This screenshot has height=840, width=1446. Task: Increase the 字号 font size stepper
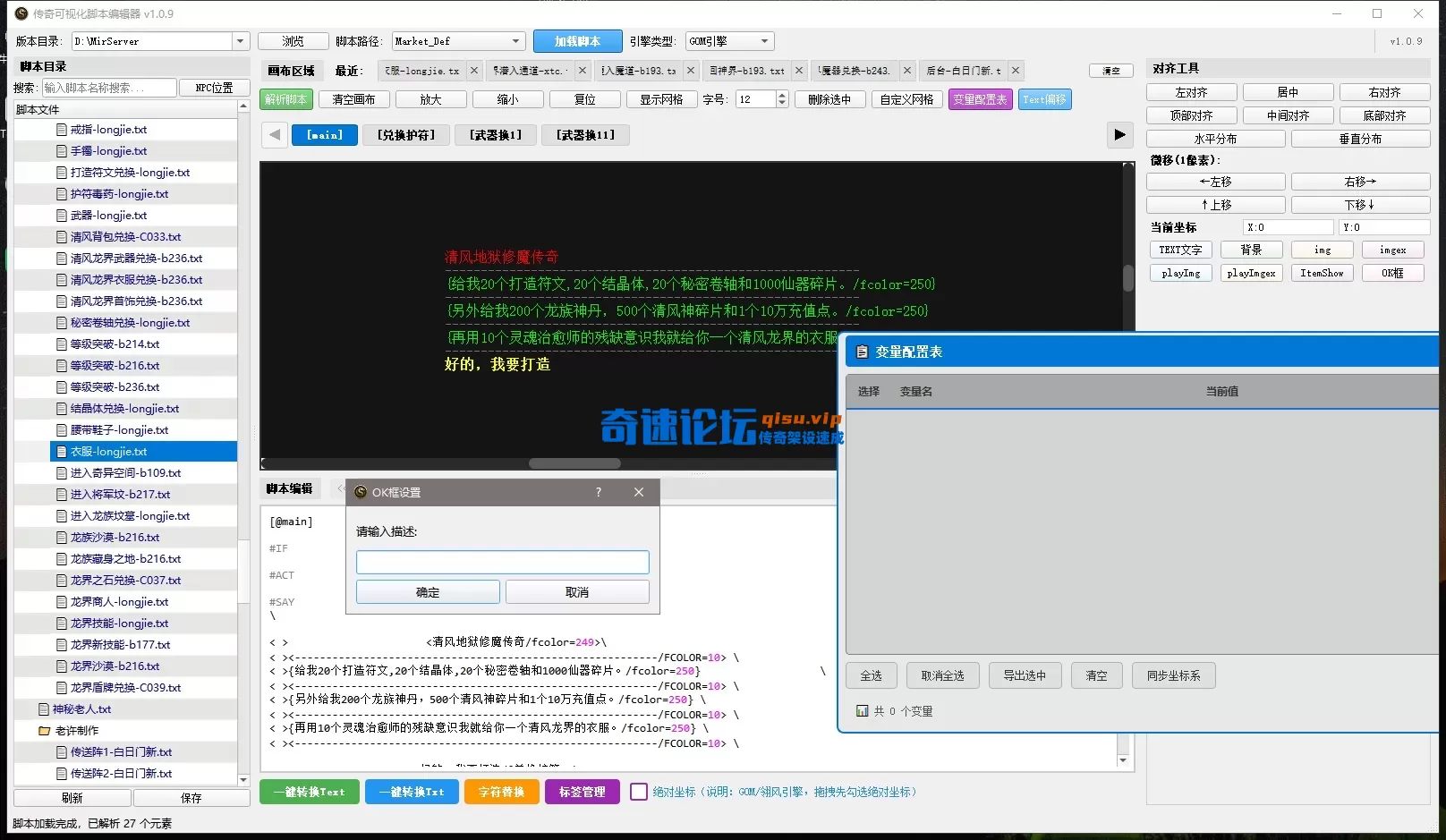pos(782,96)
